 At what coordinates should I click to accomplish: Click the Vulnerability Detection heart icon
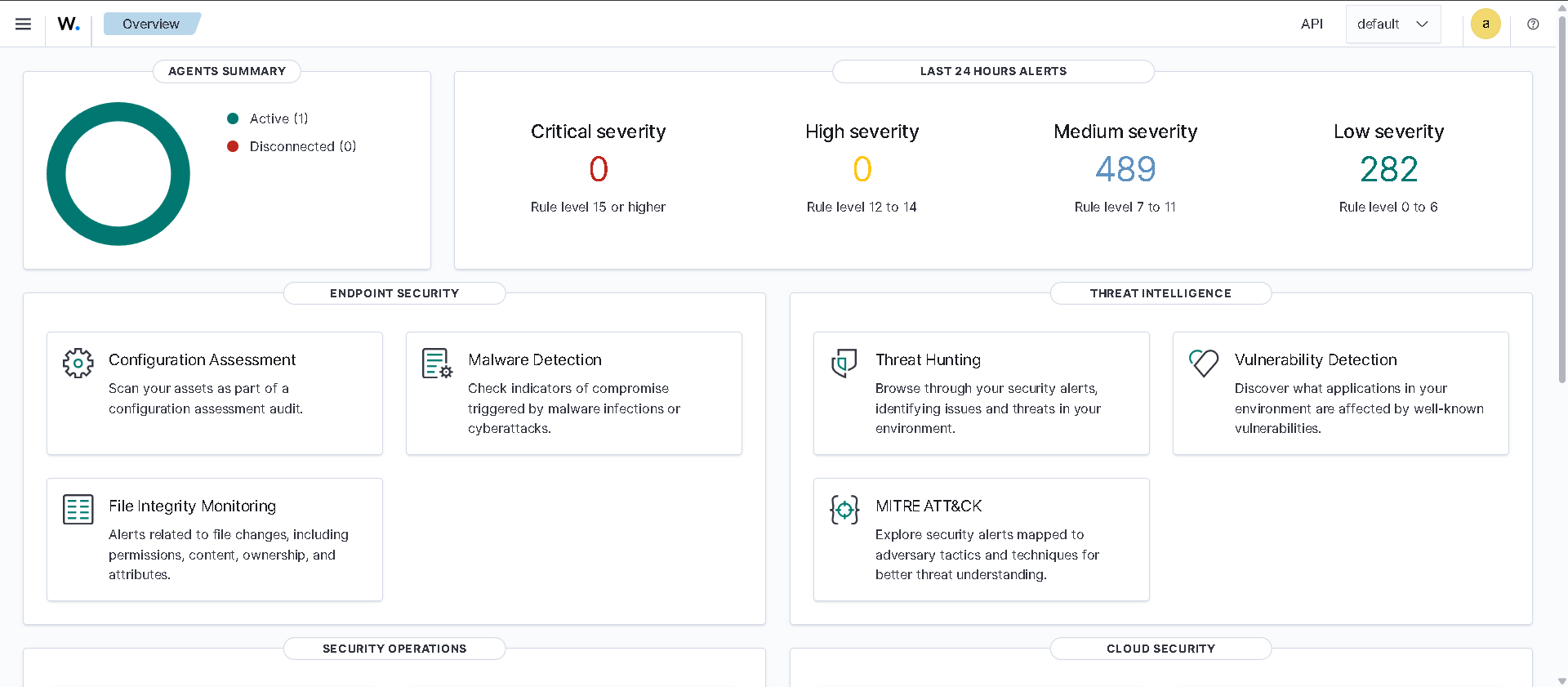(1204, 363)
